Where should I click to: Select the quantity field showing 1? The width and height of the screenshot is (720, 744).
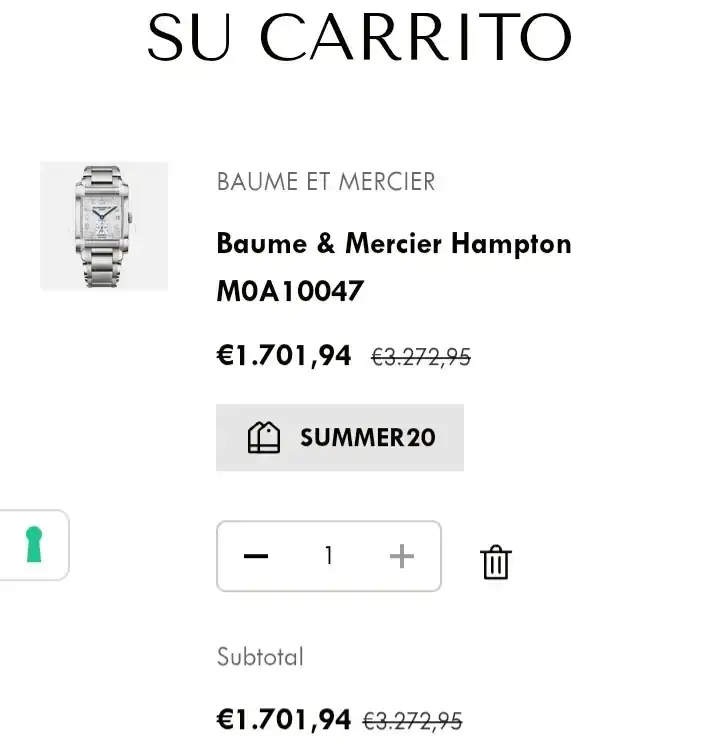[328, 556]
